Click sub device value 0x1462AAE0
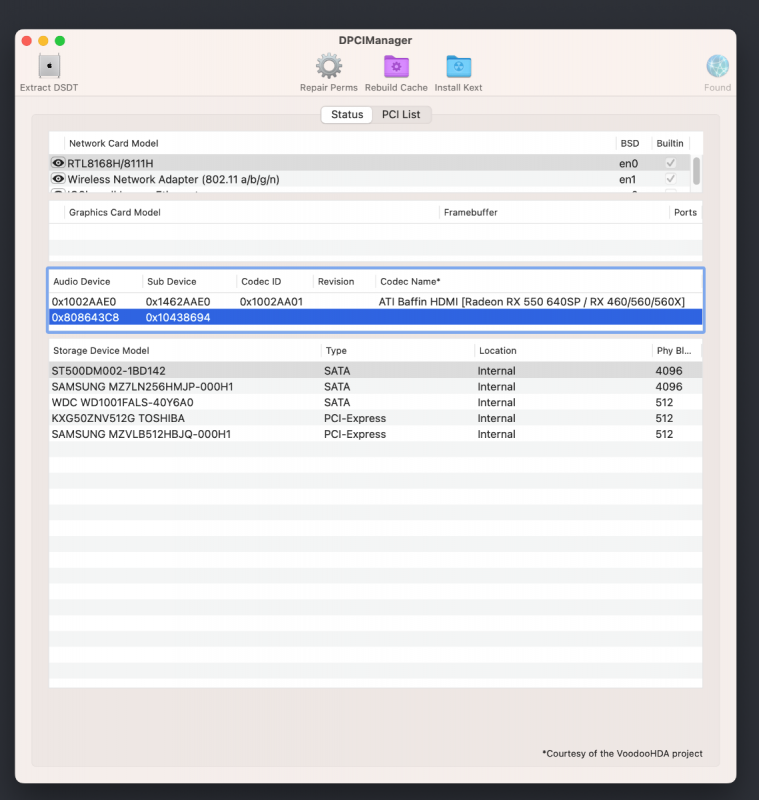759x800 pixels. (178, 302)
